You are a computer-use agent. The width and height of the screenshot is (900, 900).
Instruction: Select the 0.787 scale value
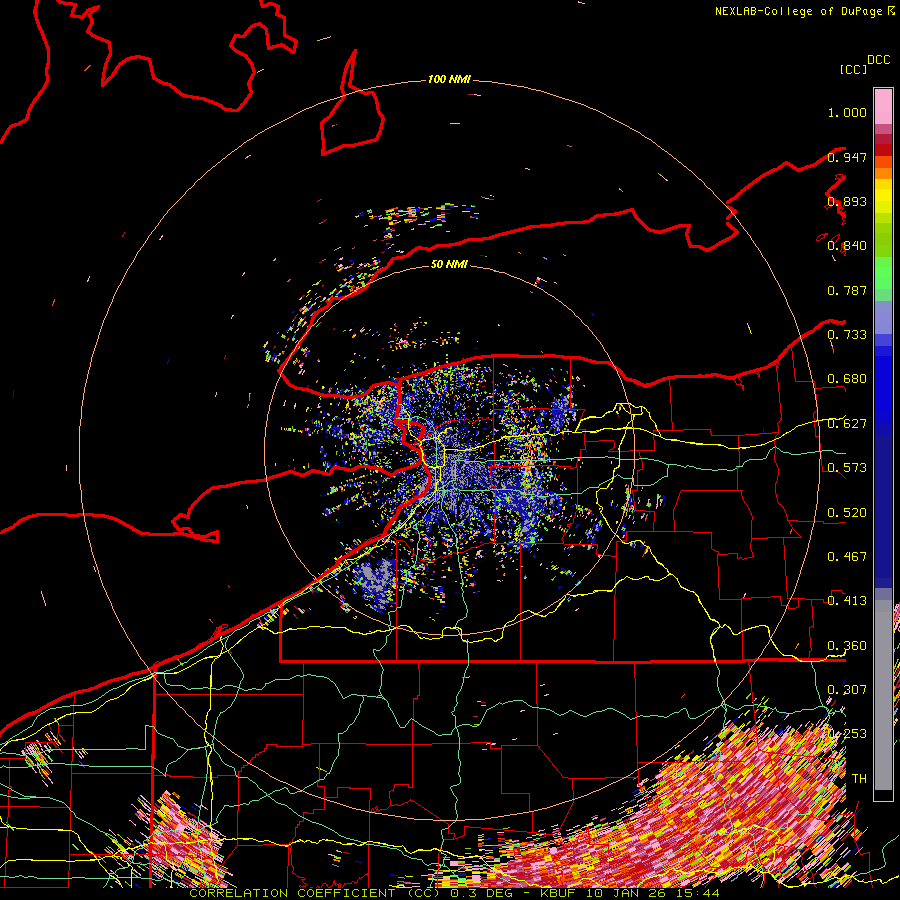(847, 290)
